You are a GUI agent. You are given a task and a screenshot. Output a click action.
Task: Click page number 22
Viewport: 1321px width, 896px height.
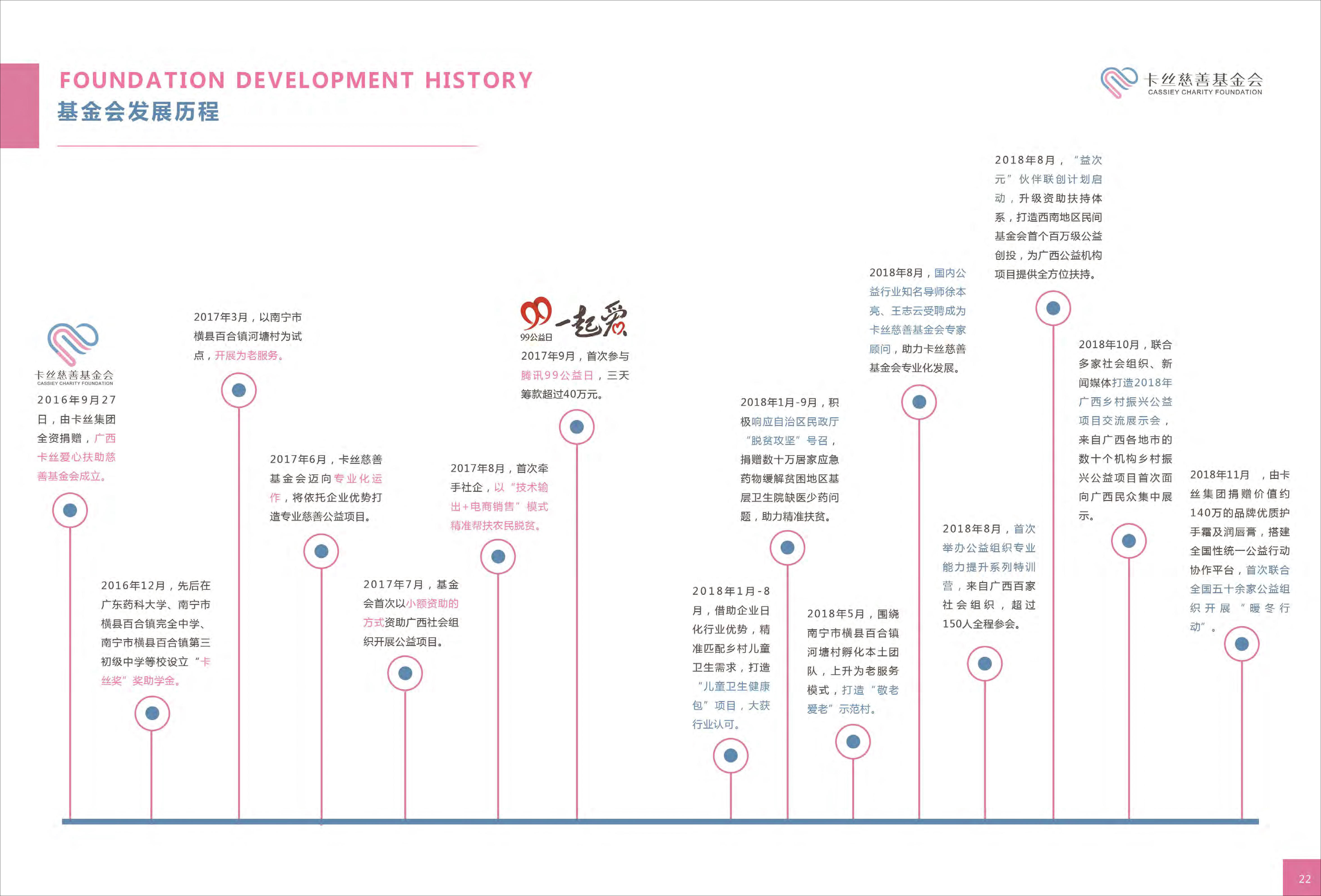tap(1305, 879)
